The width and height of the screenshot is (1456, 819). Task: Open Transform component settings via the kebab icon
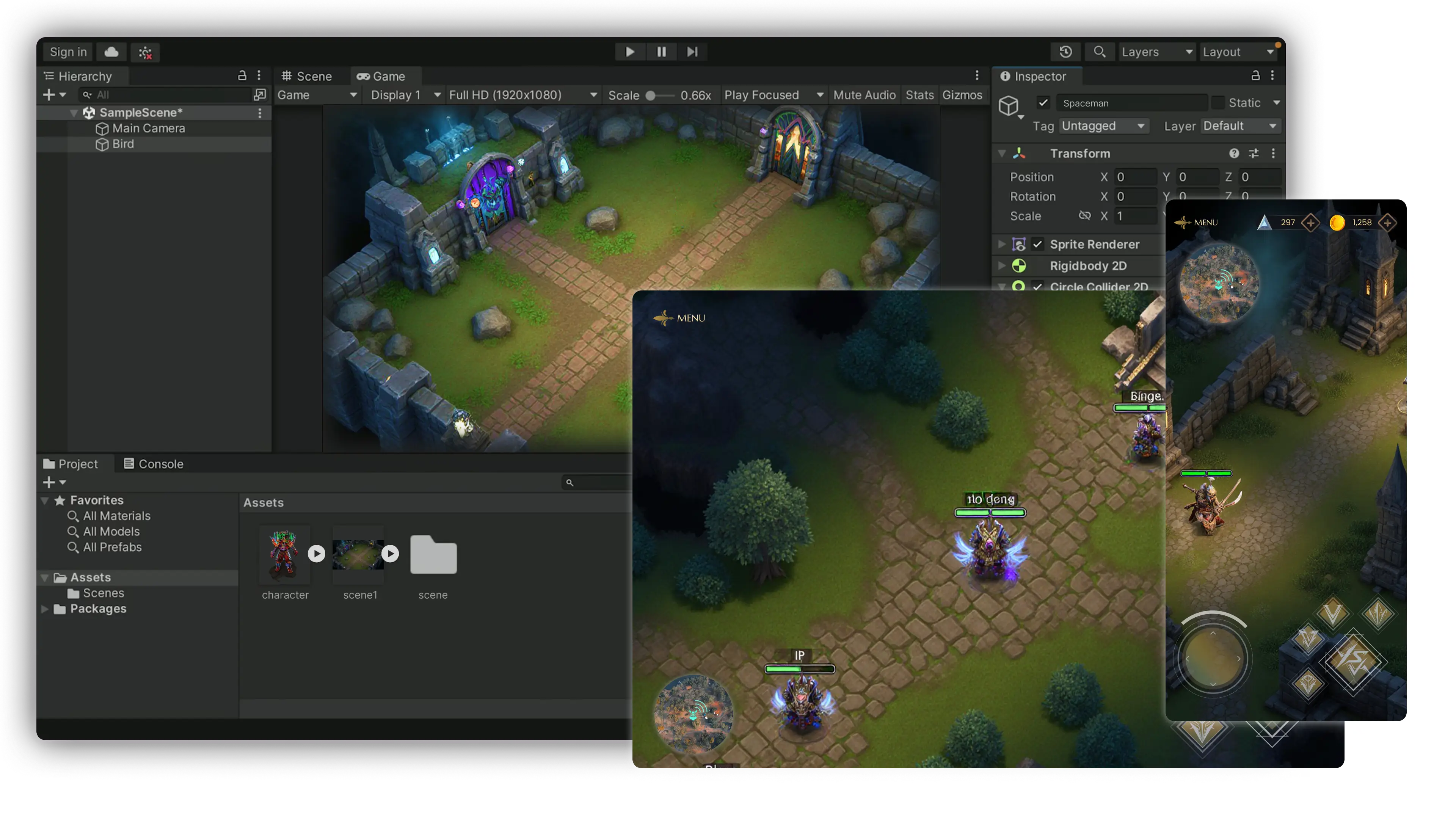pyautogui.click(x=1274, y=153)
